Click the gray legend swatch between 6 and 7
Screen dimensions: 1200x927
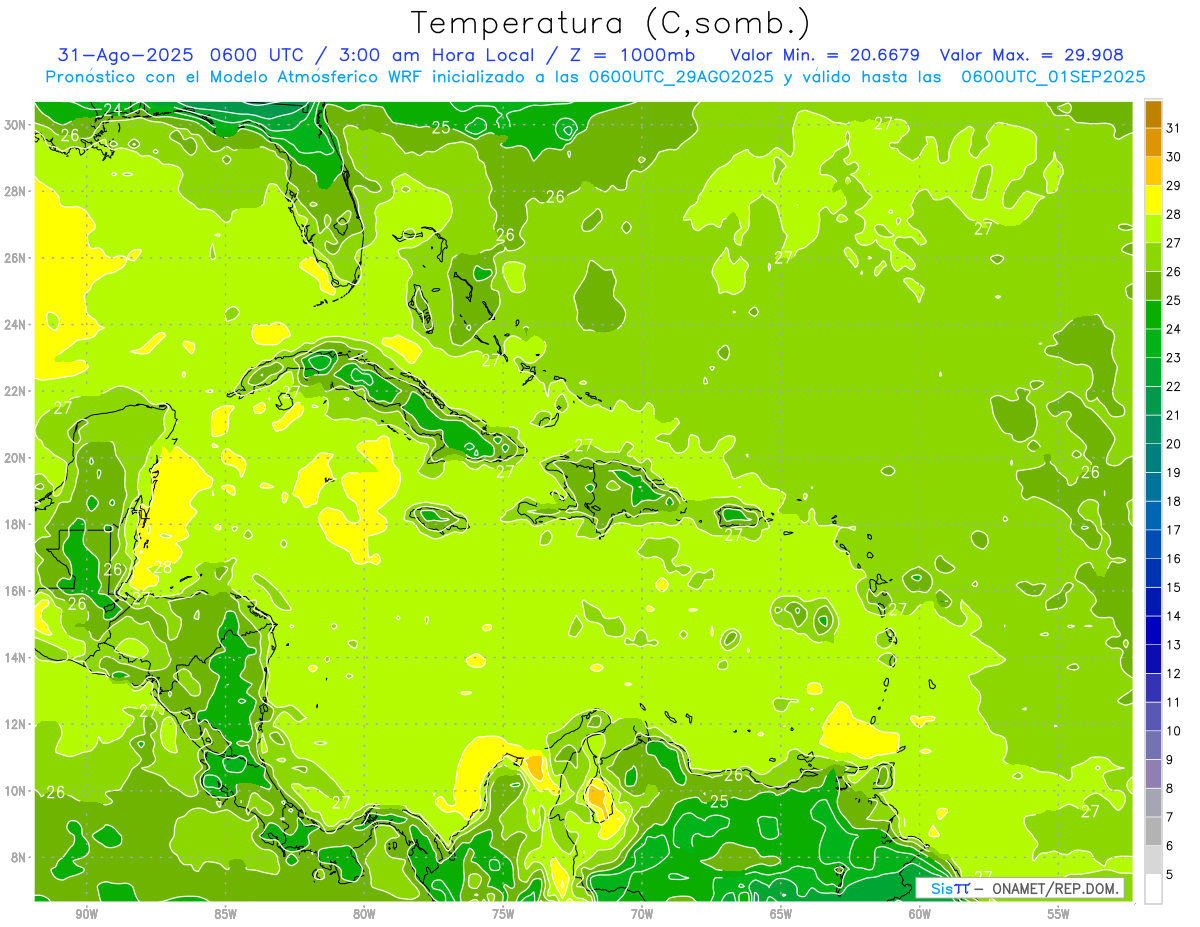1153,831
